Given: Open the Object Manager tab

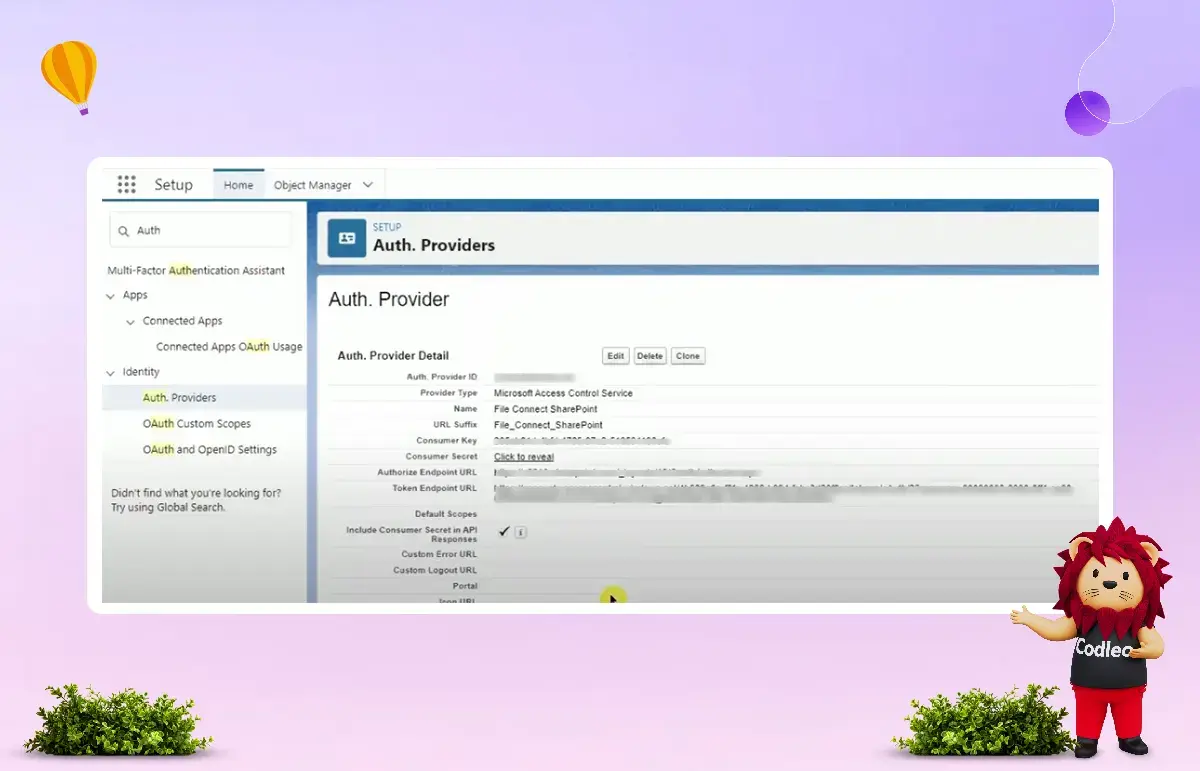Looking at the screenshot, I should 312,185.
